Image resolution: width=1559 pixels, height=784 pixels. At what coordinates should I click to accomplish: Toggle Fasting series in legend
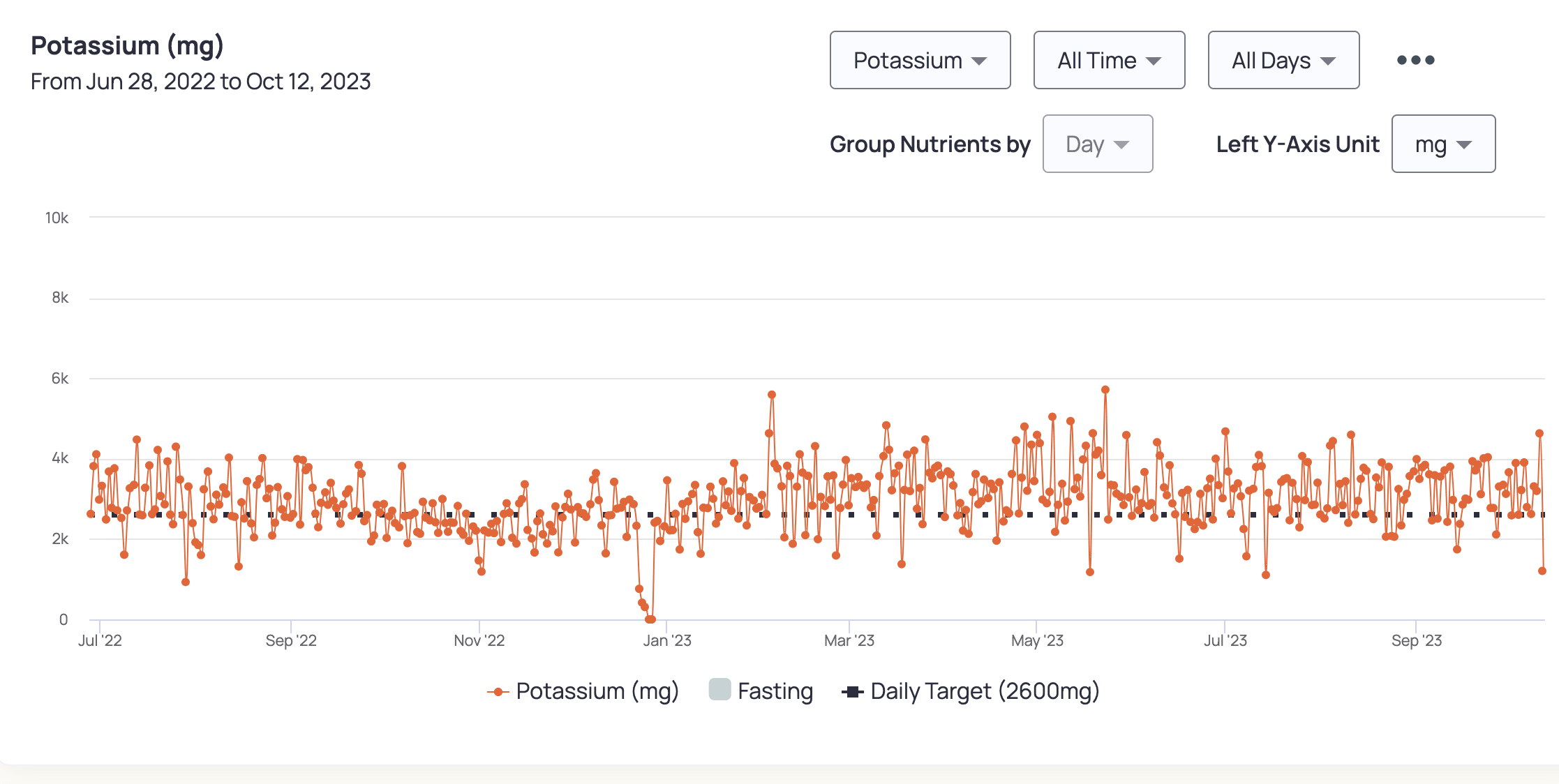tap(775, 691)
